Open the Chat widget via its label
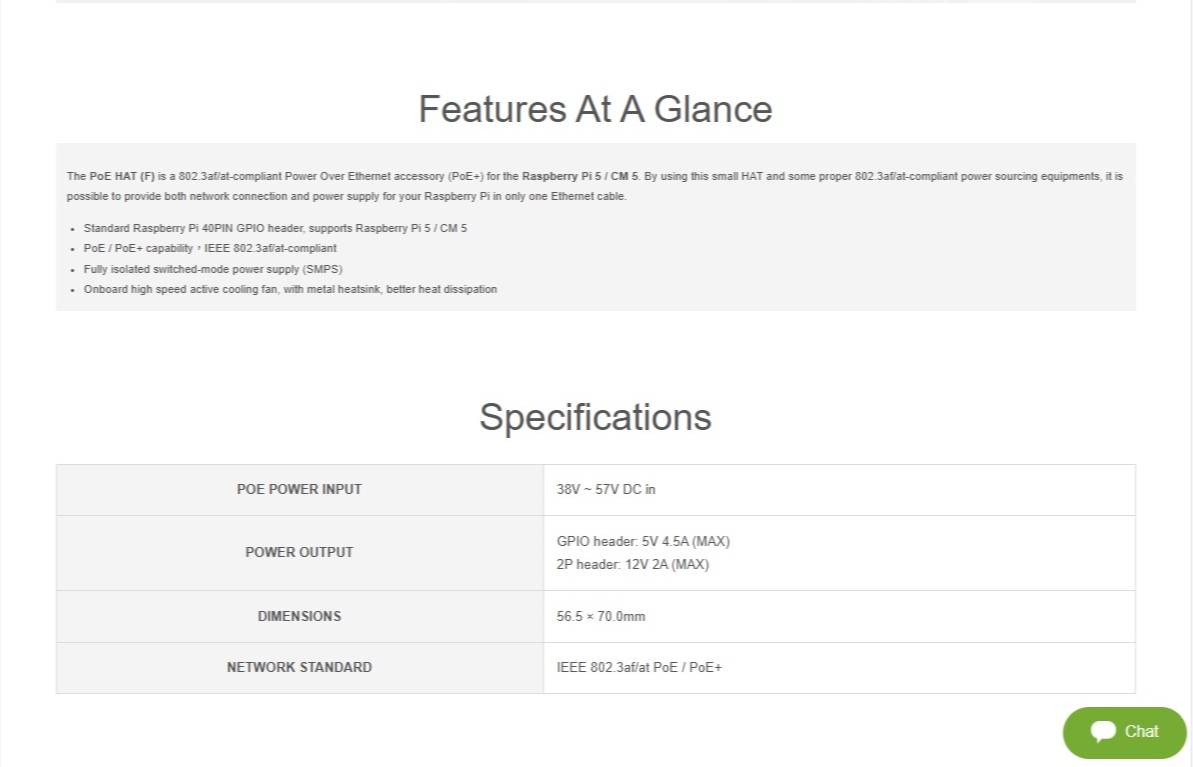Screen dimensions: 1193x767 (x=1141, y=731)
